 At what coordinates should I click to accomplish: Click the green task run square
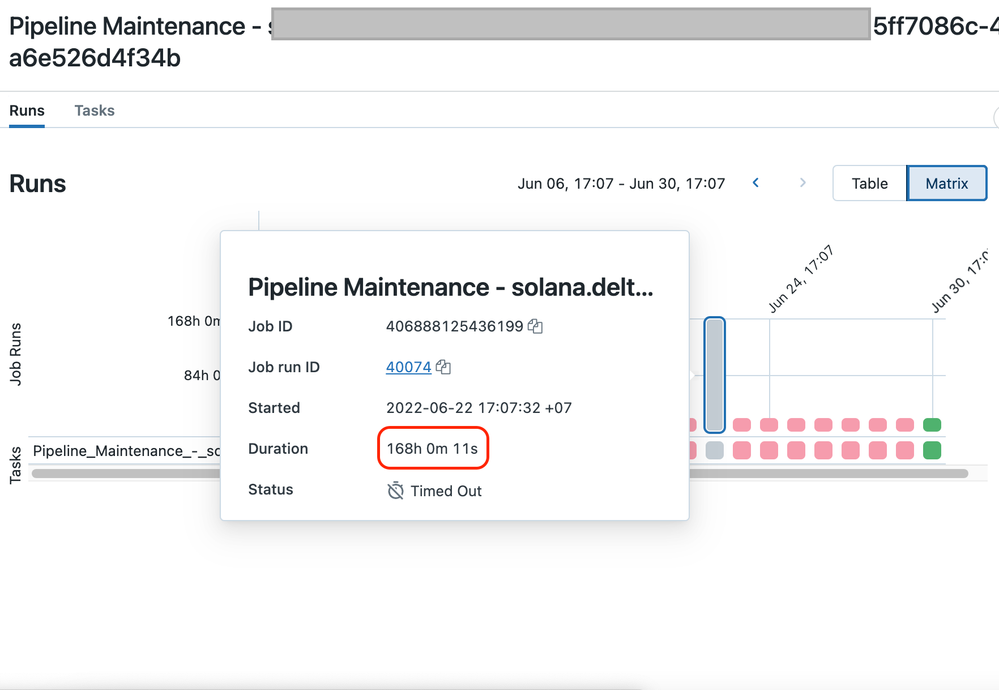(x=932, y=450)
